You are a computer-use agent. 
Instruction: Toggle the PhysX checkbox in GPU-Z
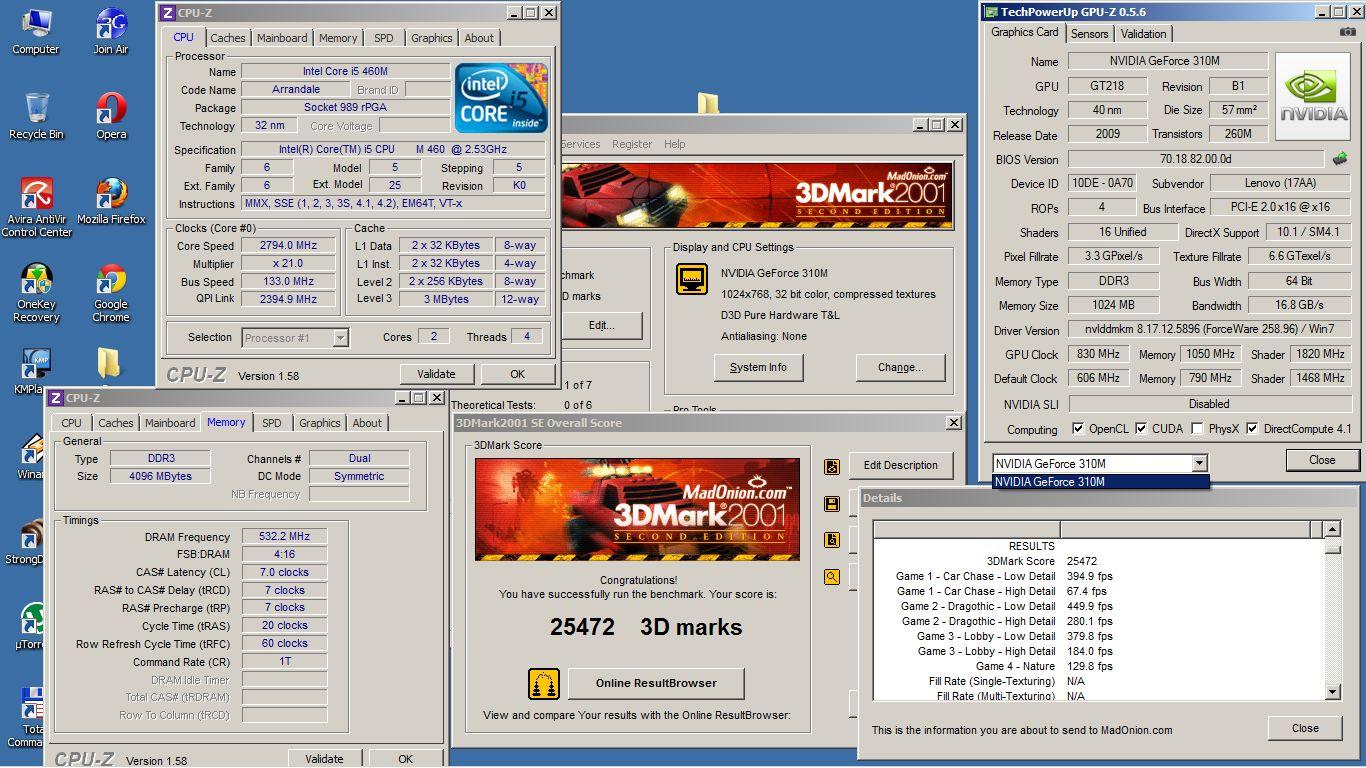pyautogui.click(x=1197, y=429)
